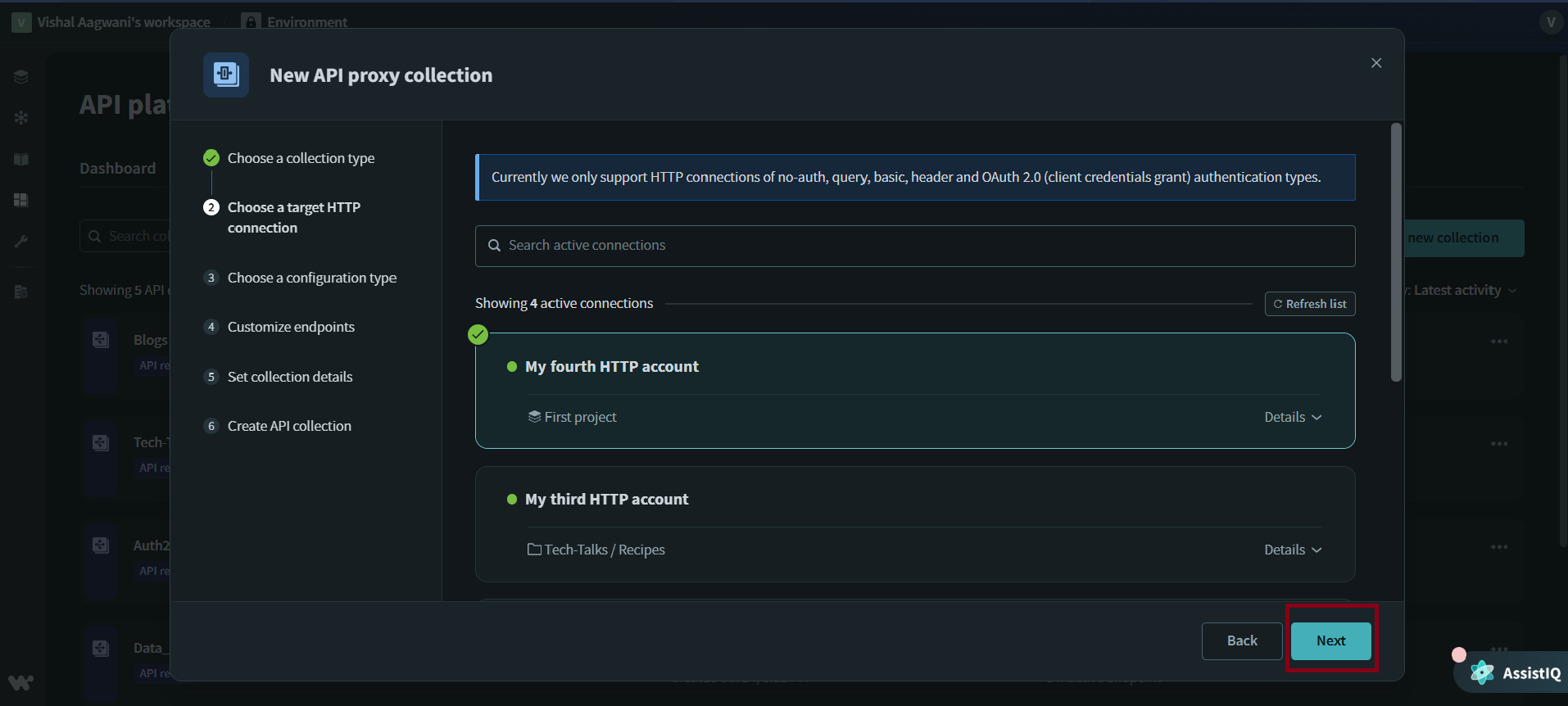Click the Tech- collection icon in background

(101, 443)
